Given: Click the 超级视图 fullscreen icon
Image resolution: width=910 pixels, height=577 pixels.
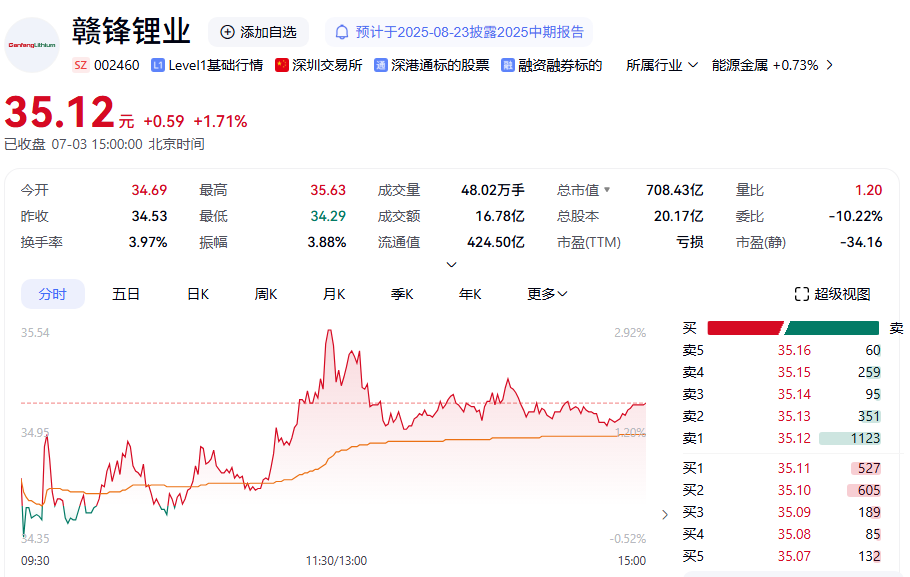Looking at the screenshot, I should (801, 294).
